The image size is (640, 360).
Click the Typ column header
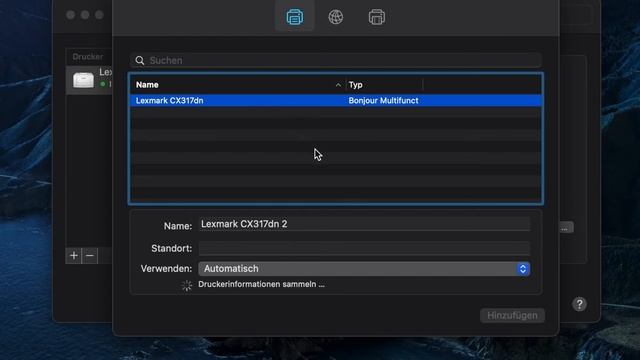tap(356, 85)
